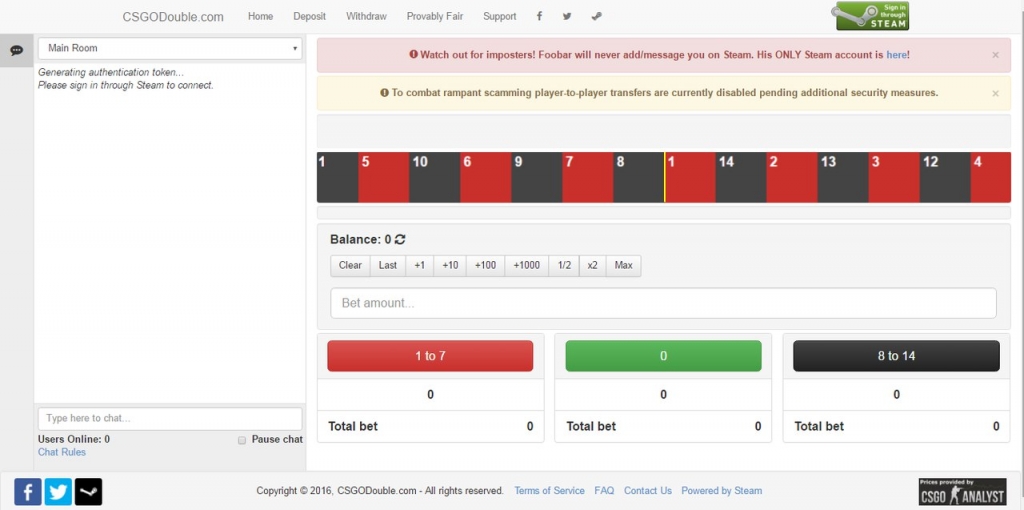Screen dimensions: 1024x510
Task: Click the red 5 tile on roulette
Action: [384, 178]
